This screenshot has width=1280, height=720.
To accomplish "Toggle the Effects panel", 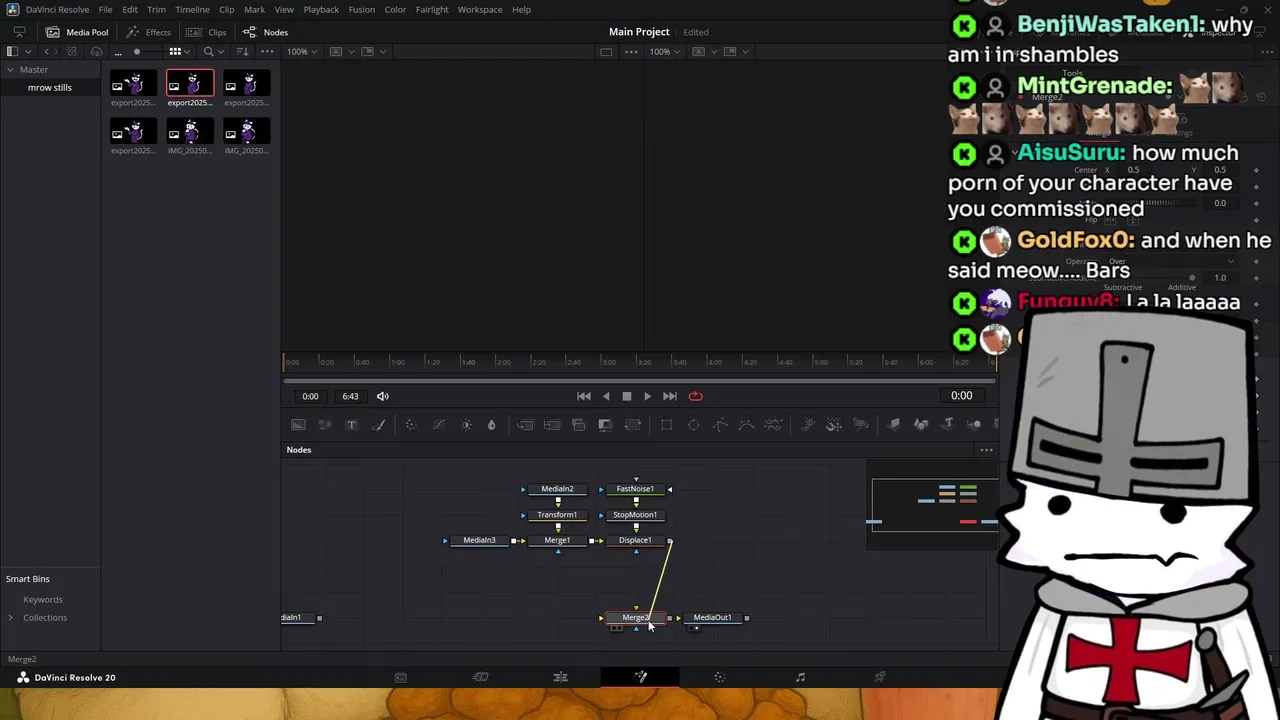I will point(148,32).
